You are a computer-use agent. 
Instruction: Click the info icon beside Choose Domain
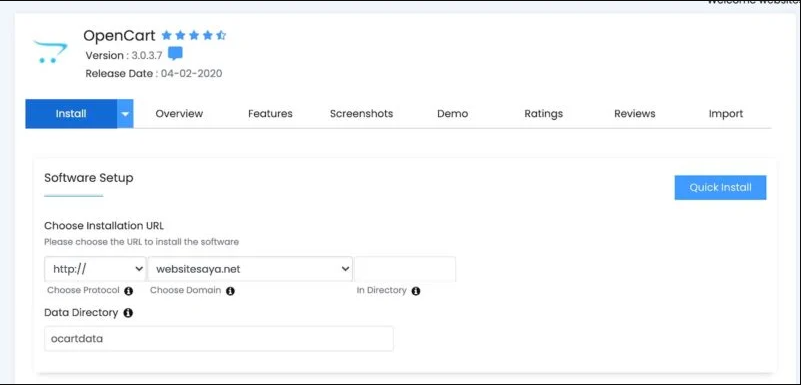(x=230, y=291)
